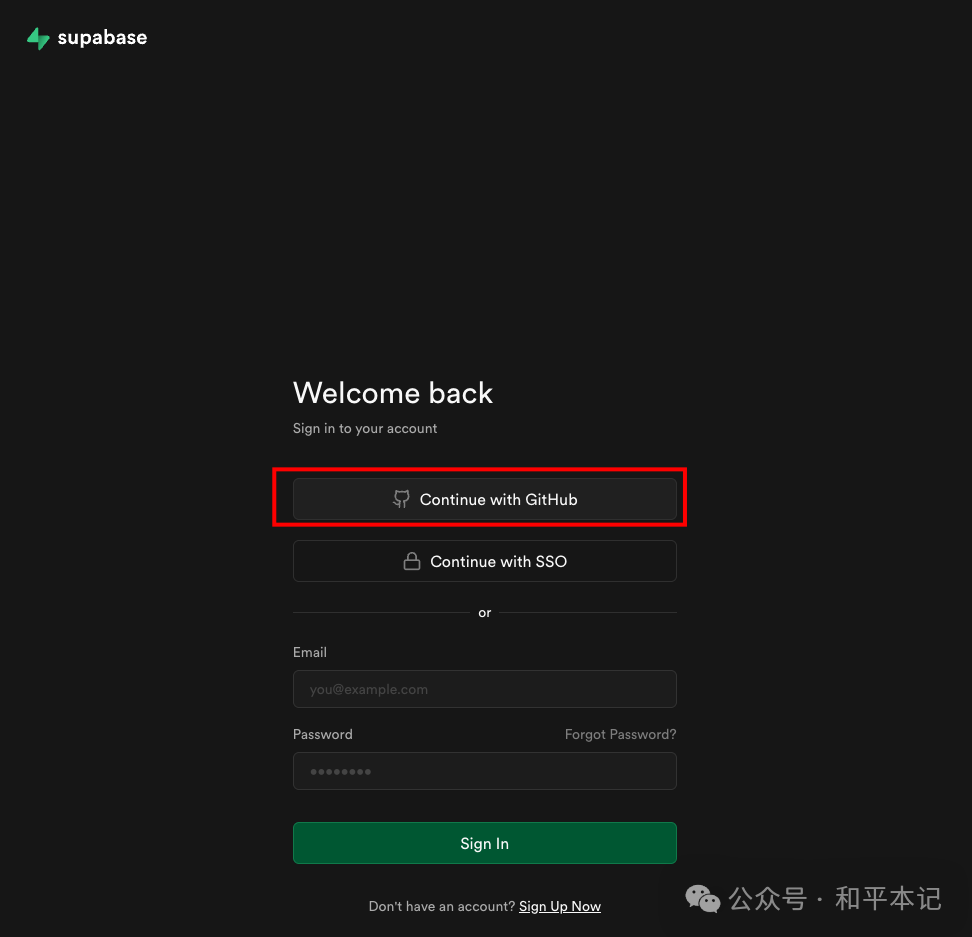Open the Sign Up Now link

(559, 906)
